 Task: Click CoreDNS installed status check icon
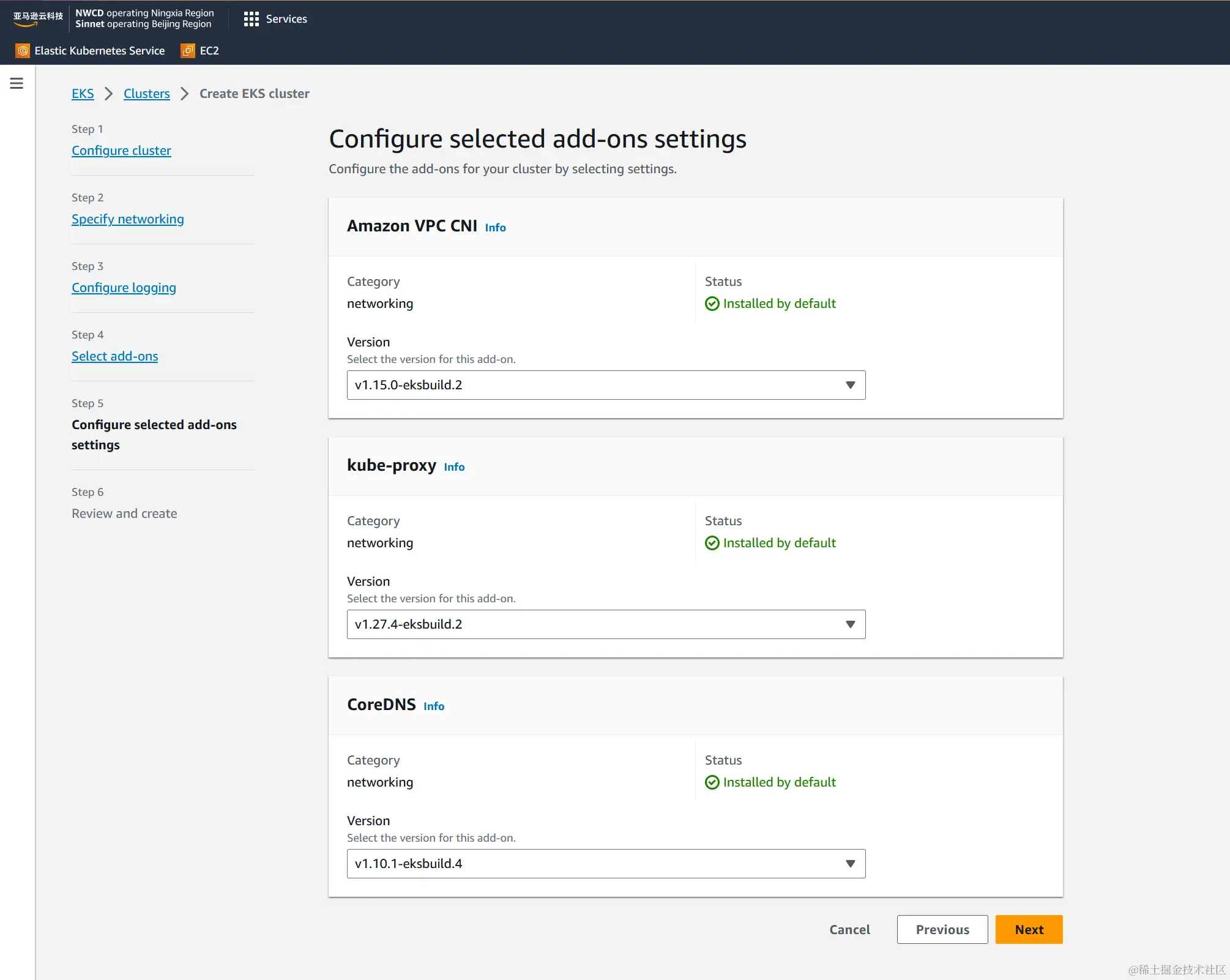click(x=712, y=783)
